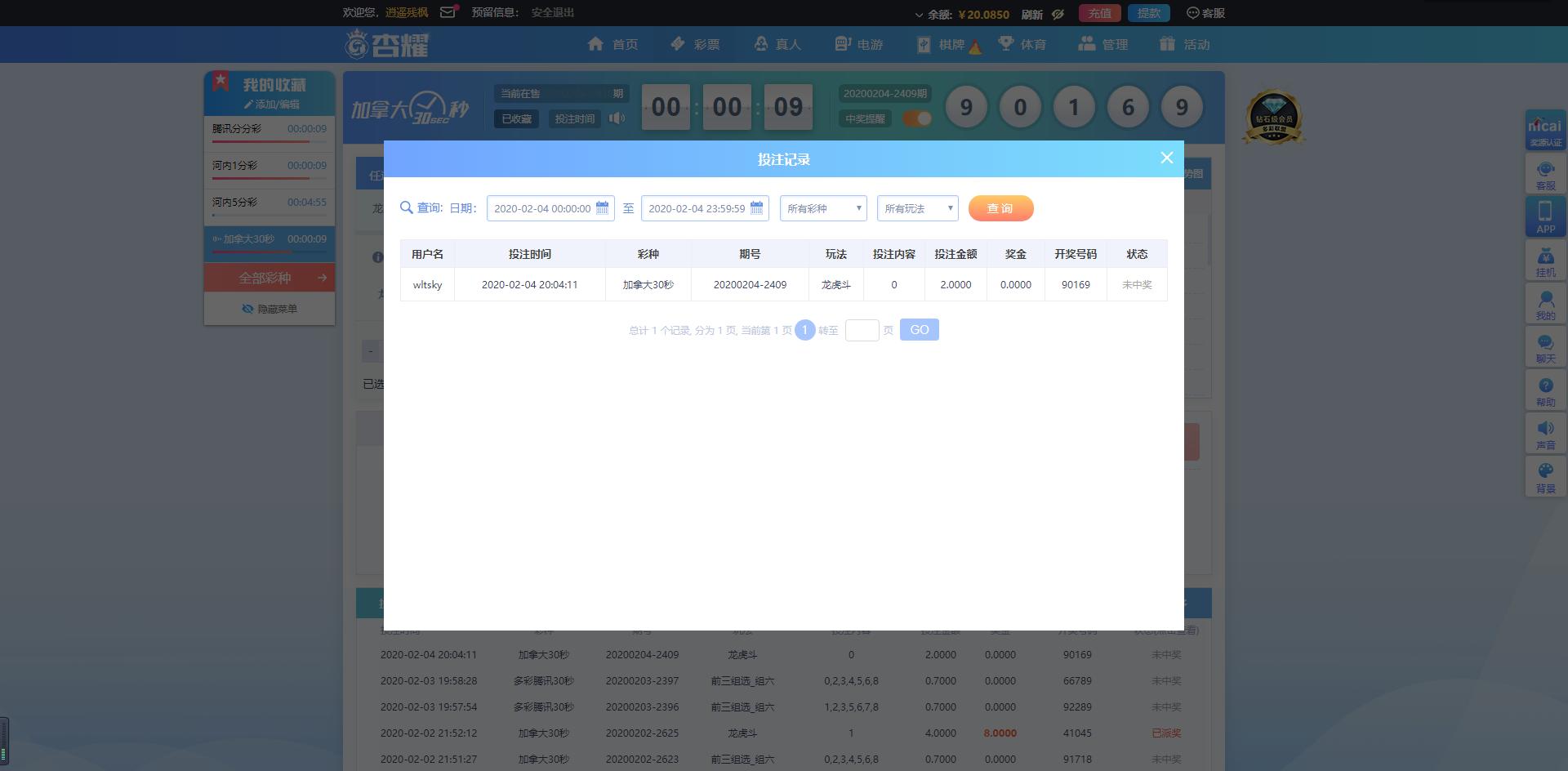Toggle the 中奖提醒 switch
The width and height of the screenshot is (1568, 771).
coord(917,118)
